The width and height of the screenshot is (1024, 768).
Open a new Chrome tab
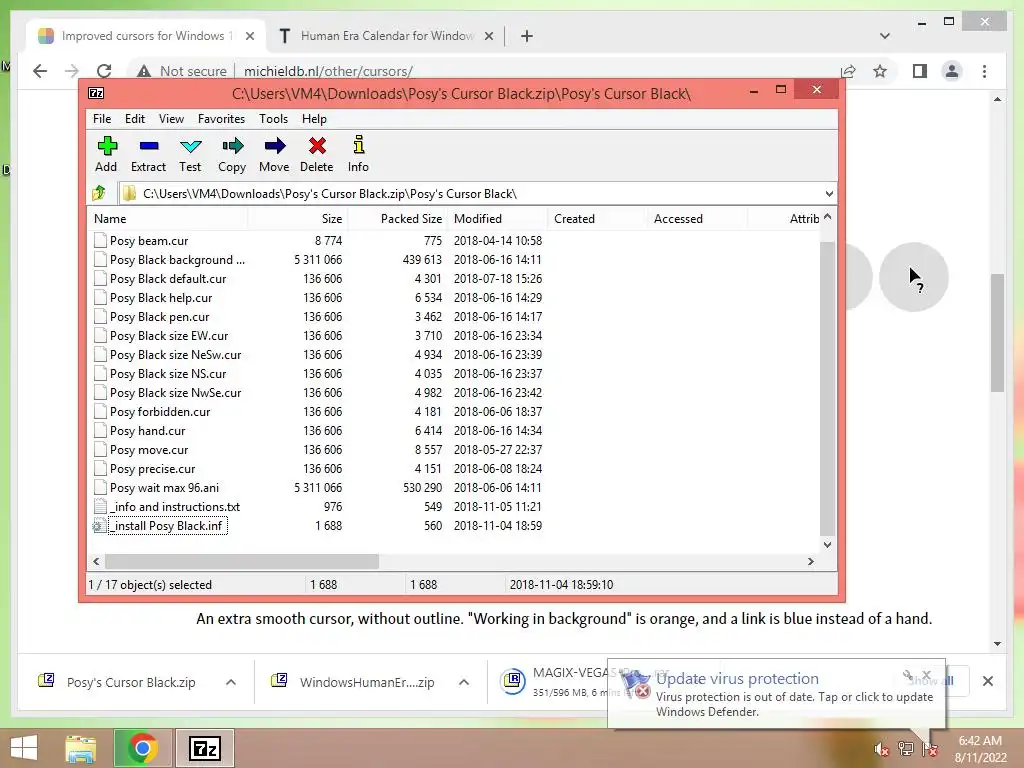[526, 36]
